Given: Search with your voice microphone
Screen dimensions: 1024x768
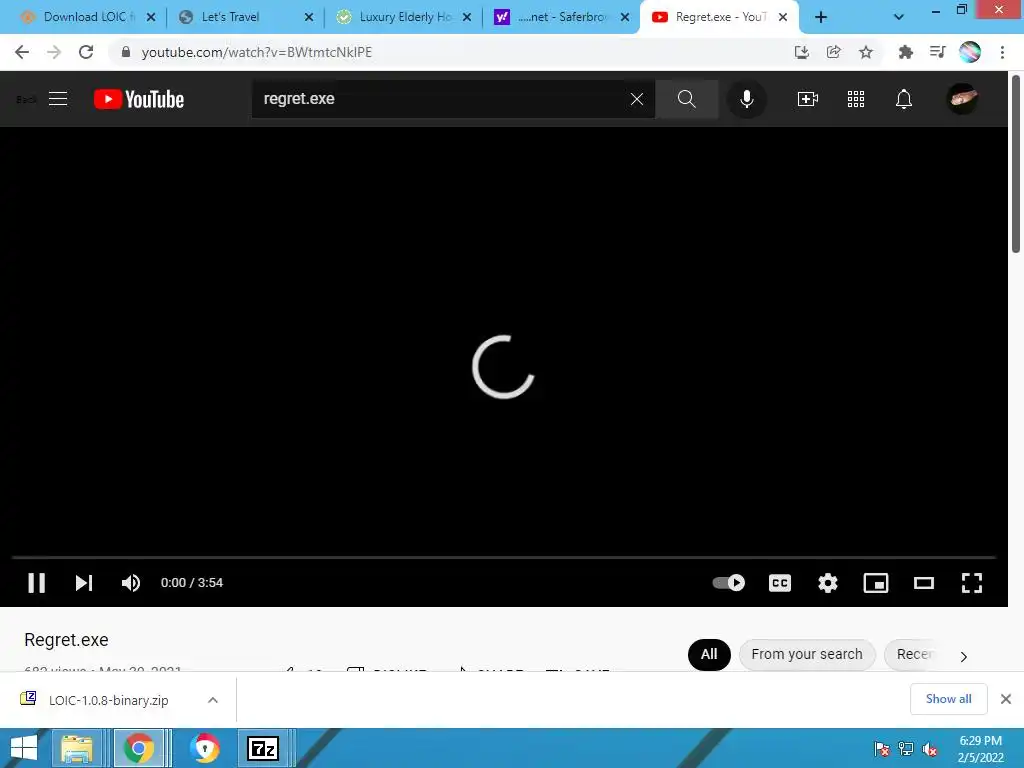Looking at the screenshot, I should tap(746, 99).
